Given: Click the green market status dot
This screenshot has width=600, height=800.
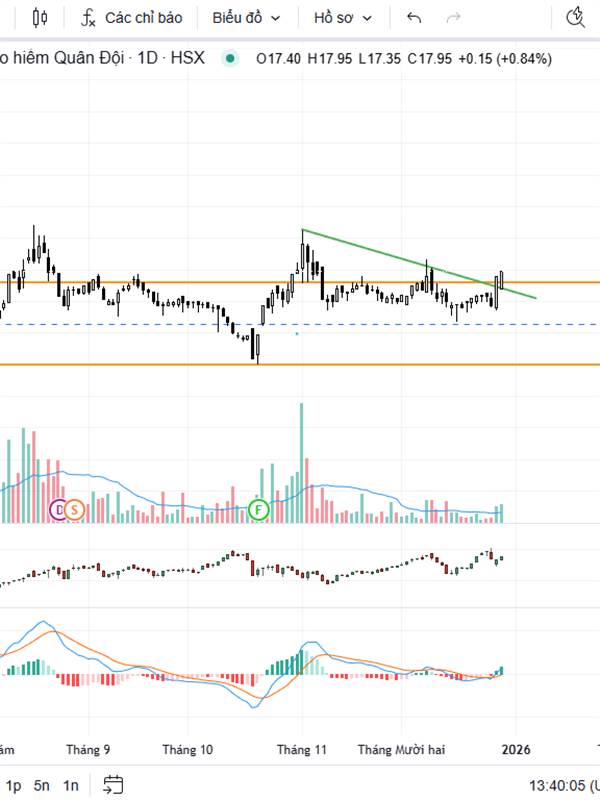Looking at the screenshot, I should 230,59.
